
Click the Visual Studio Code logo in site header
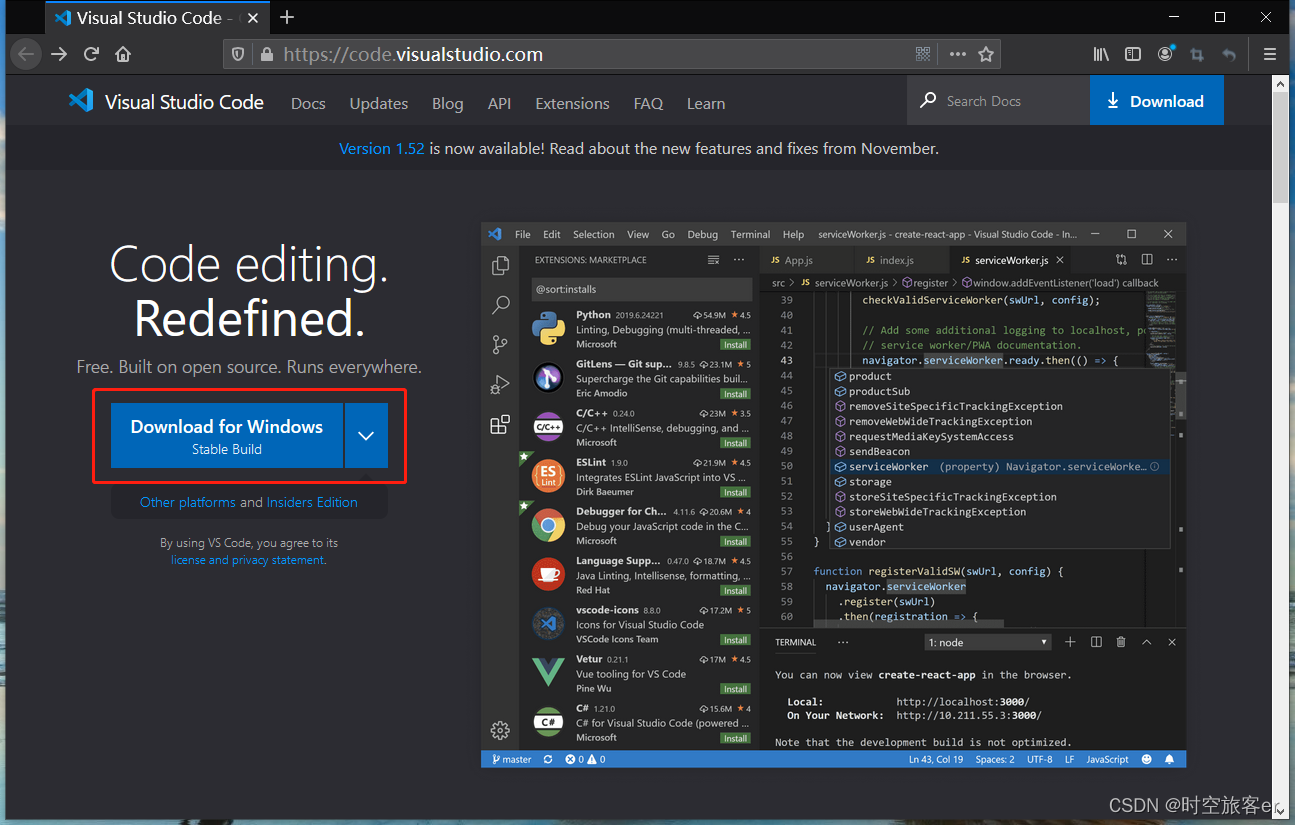click(166, 101)
